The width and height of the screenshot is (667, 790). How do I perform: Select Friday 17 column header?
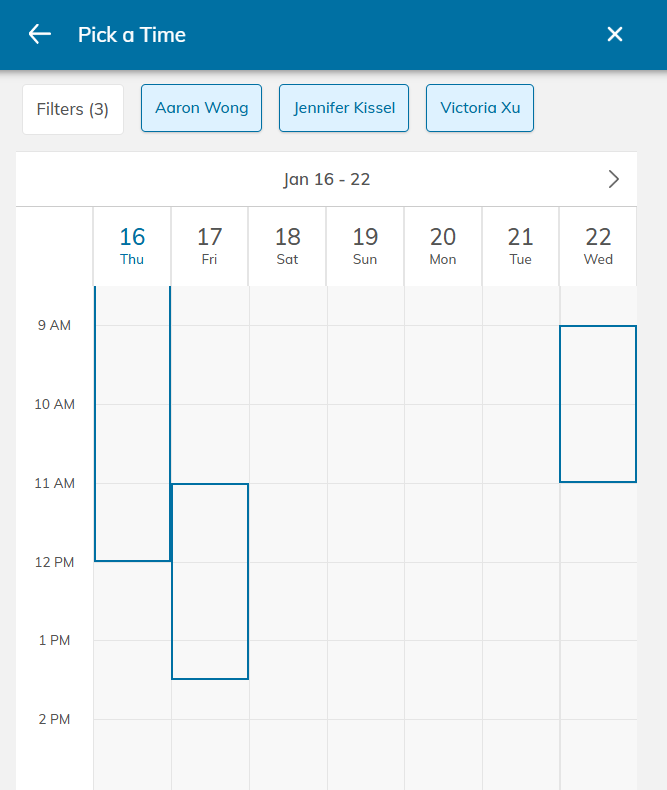pyautogui.click(x=210, y=246)
